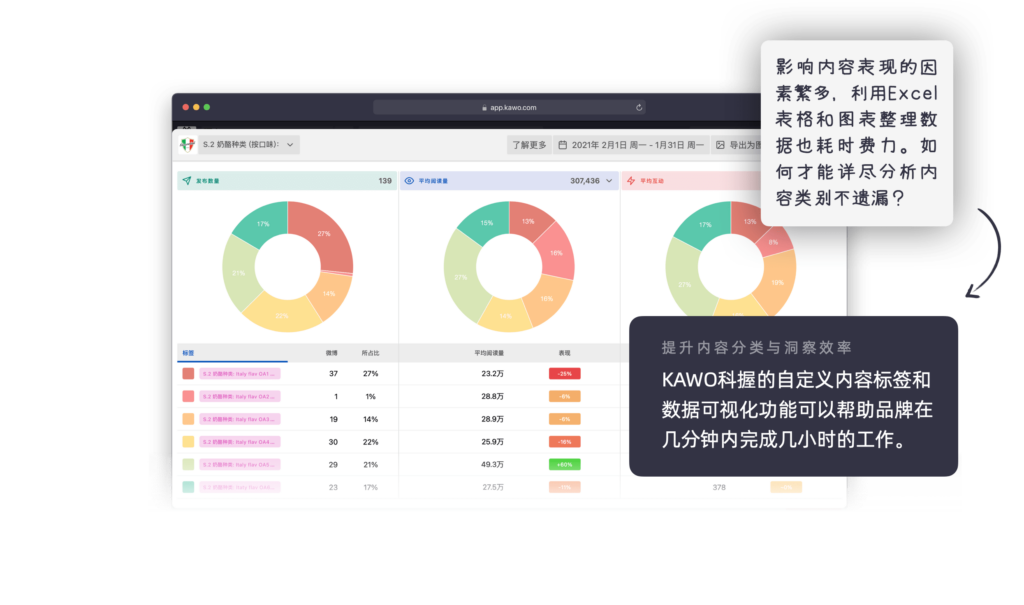Viewport: 1024px width, 605px height.
Task: Click the 49.3万 average reads value
Action: click(492, 465)
